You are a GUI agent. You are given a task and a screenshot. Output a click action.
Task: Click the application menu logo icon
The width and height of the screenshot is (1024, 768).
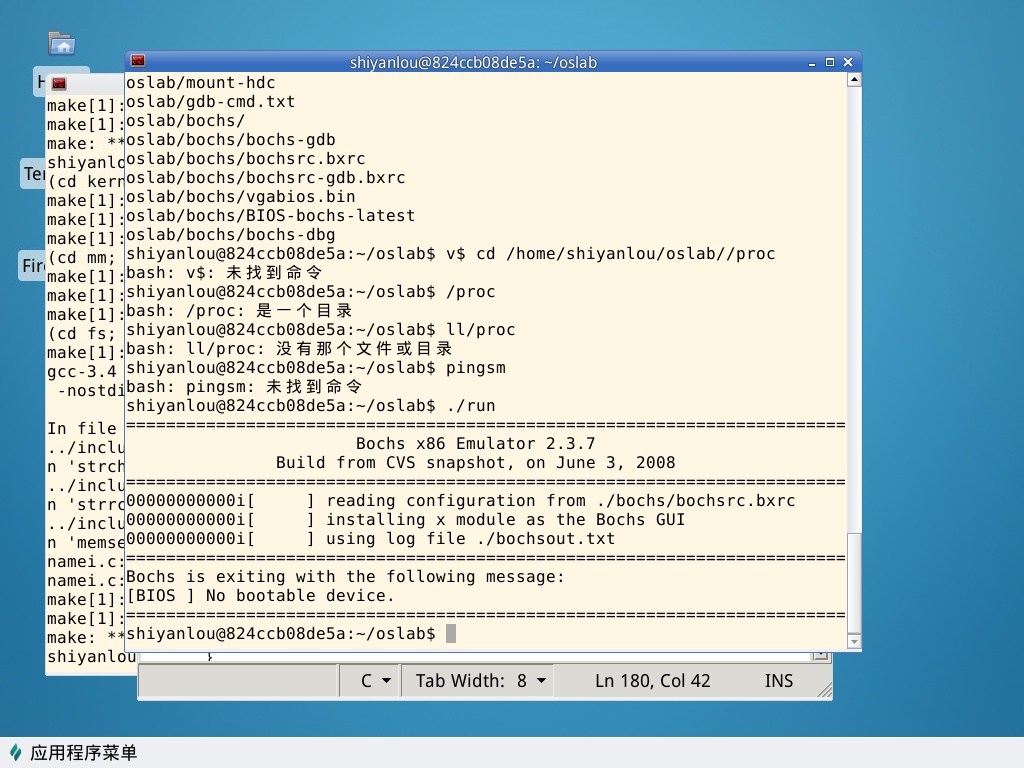tap(15, 753)
